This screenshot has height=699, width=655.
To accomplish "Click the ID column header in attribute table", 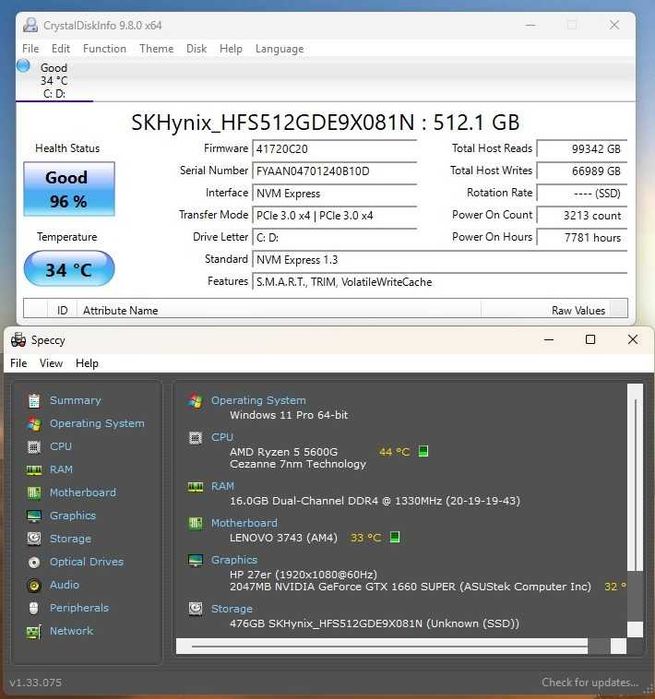I will tap(62, 309).
